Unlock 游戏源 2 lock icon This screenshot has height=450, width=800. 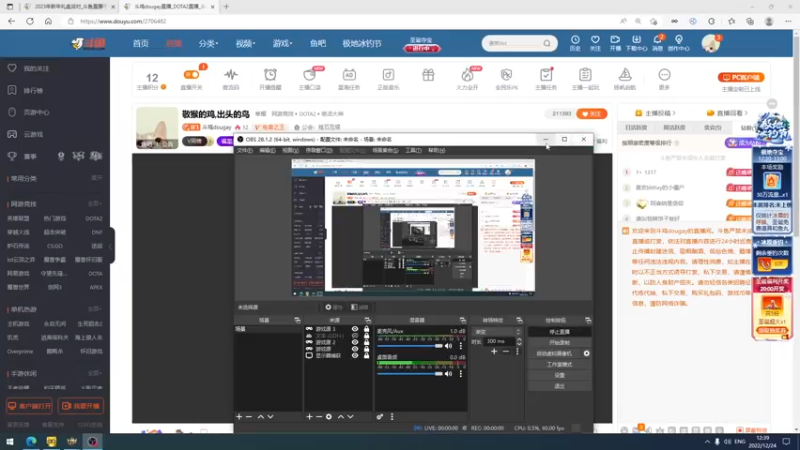pos(366,342)
